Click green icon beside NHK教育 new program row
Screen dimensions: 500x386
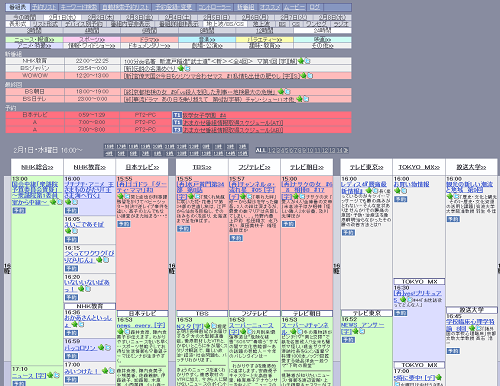tap(301, 61)
